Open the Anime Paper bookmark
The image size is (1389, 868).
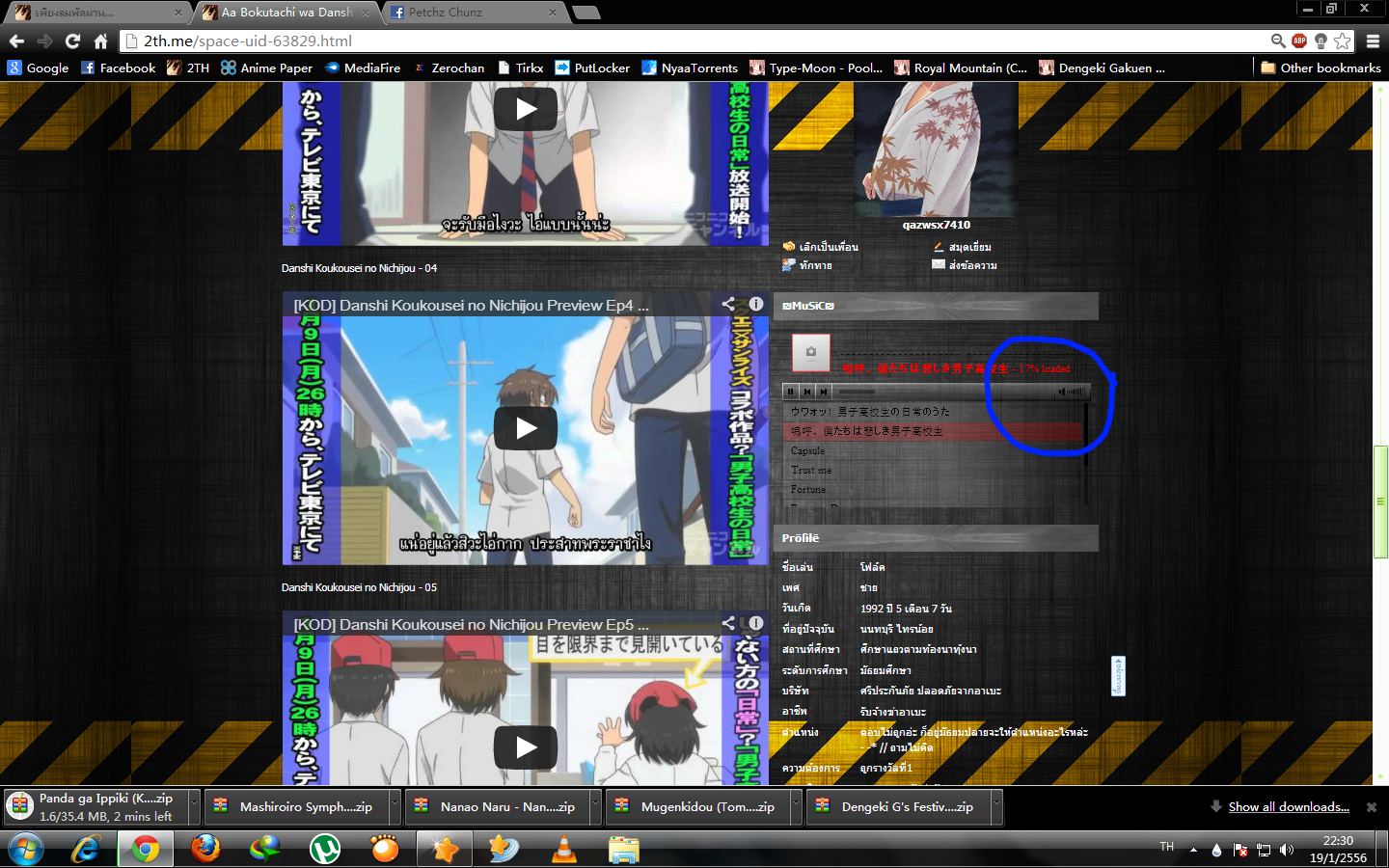266,68
